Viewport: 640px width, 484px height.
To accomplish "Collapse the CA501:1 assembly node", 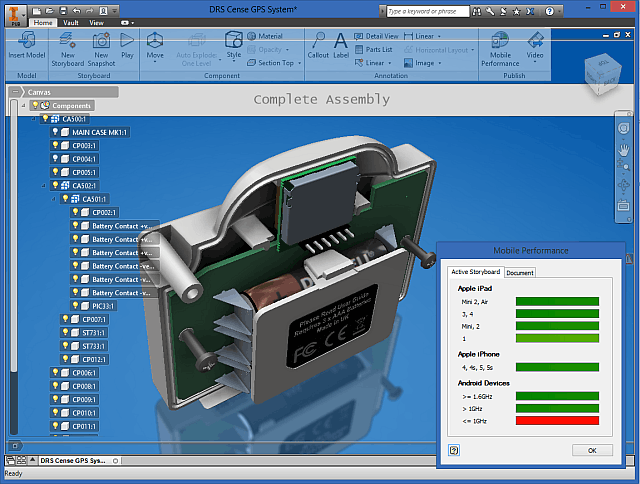I will tap(53, 199).
